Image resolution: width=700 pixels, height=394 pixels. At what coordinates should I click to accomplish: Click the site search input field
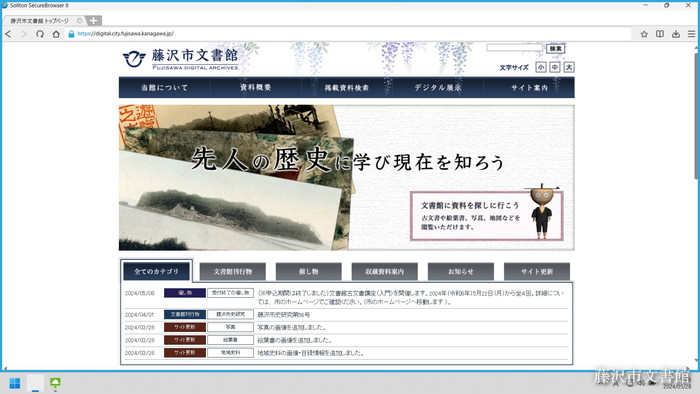coord(514,48)
